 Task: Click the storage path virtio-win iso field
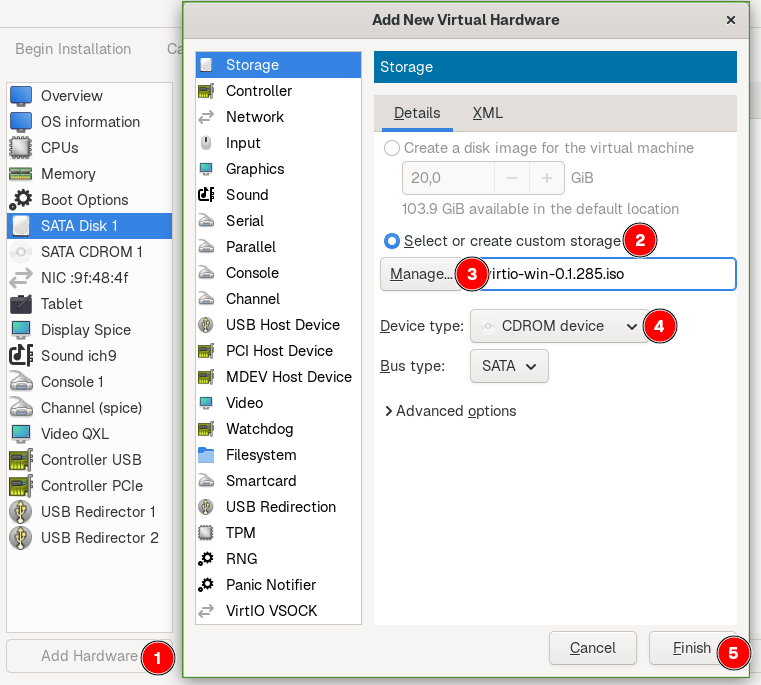click(x=599, y=274)
